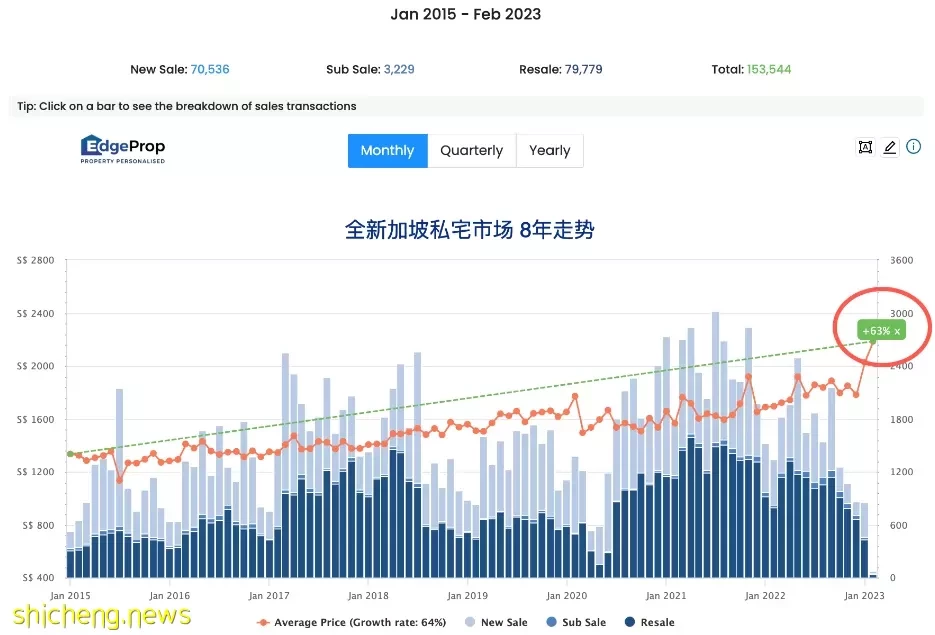Click the S$ 1600 axis label
935x635 pixels.
[35, 420]
